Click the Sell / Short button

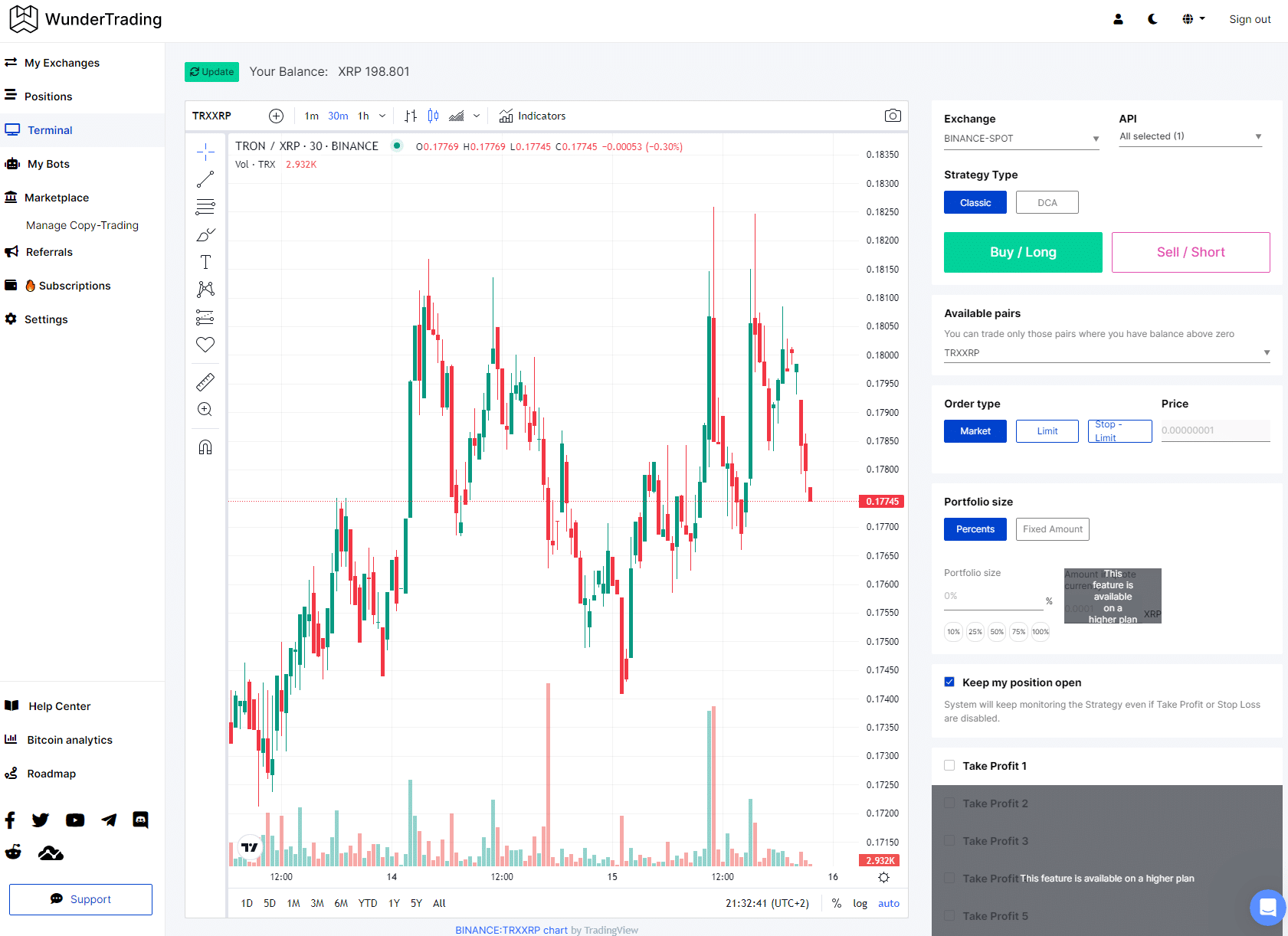tap(1191, 252)
